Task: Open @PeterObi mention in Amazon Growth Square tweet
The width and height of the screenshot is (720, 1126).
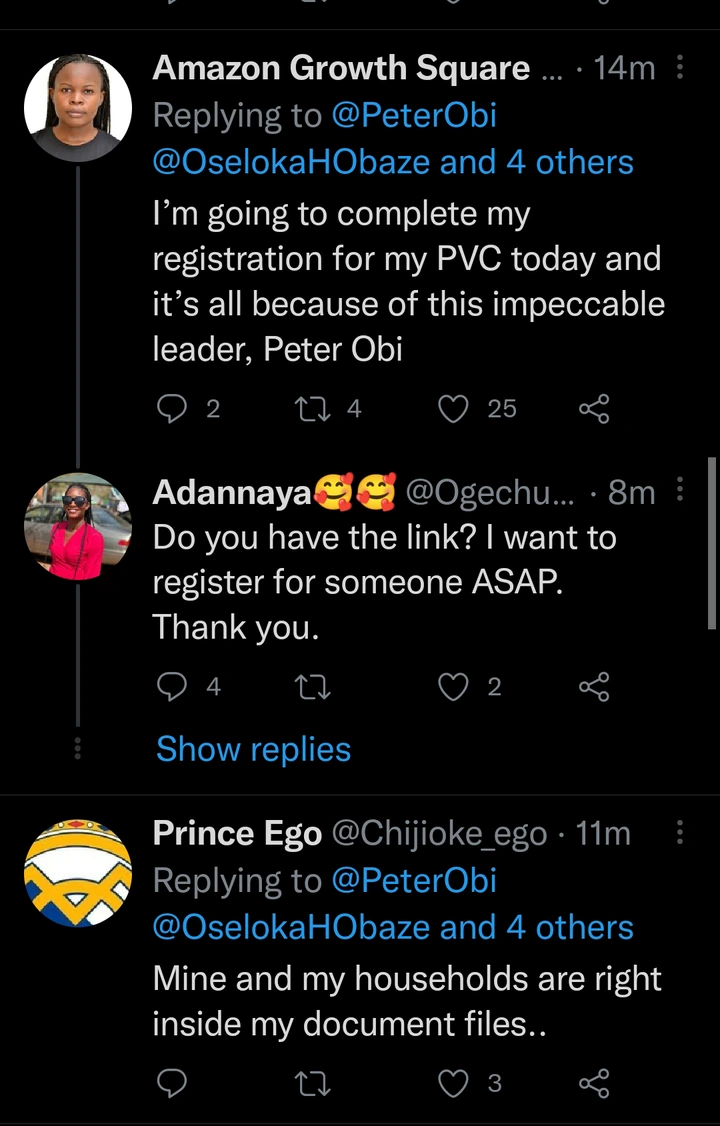Action: click(414, 116)
